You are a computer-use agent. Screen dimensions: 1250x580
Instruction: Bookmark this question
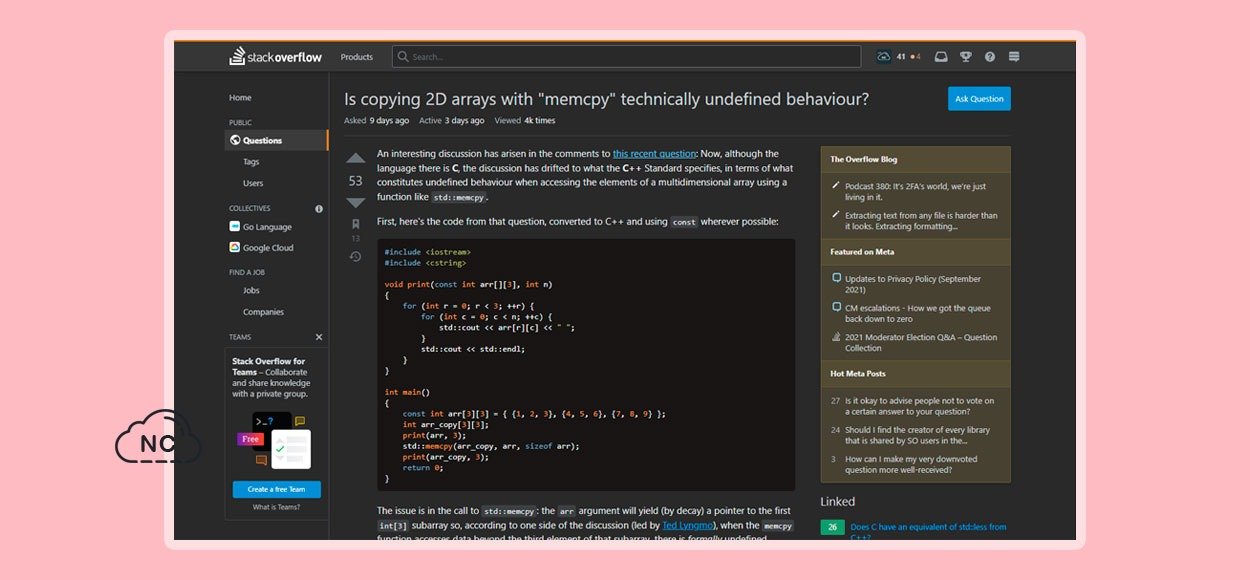click(x=355, y=225)
